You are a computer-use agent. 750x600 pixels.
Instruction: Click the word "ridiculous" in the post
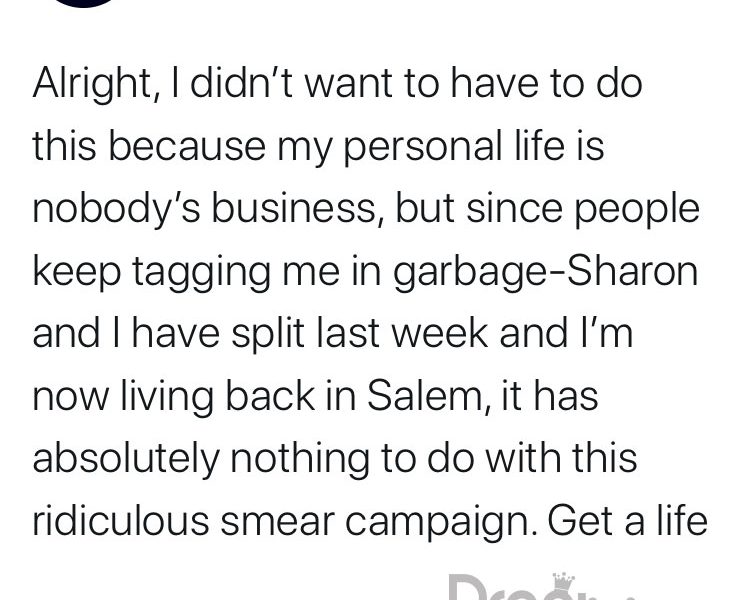pos(121,520)
